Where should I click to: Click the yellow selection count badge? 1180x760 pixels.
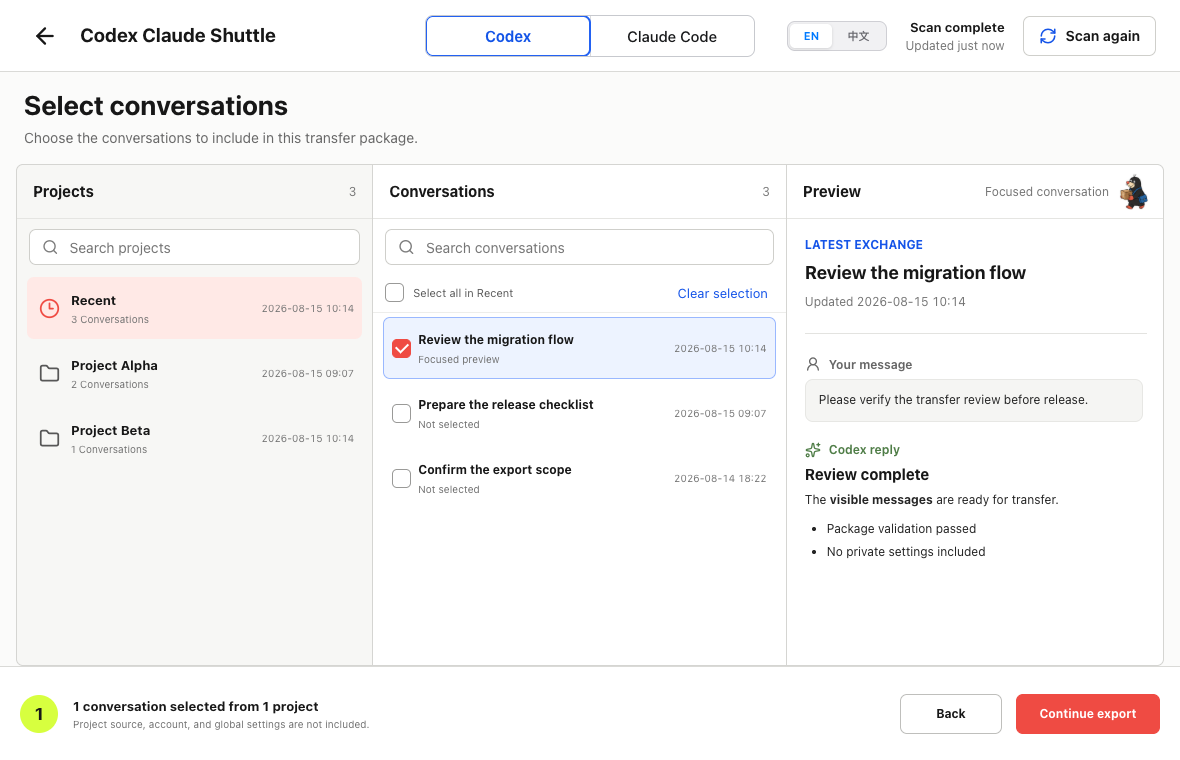point(39,714)
